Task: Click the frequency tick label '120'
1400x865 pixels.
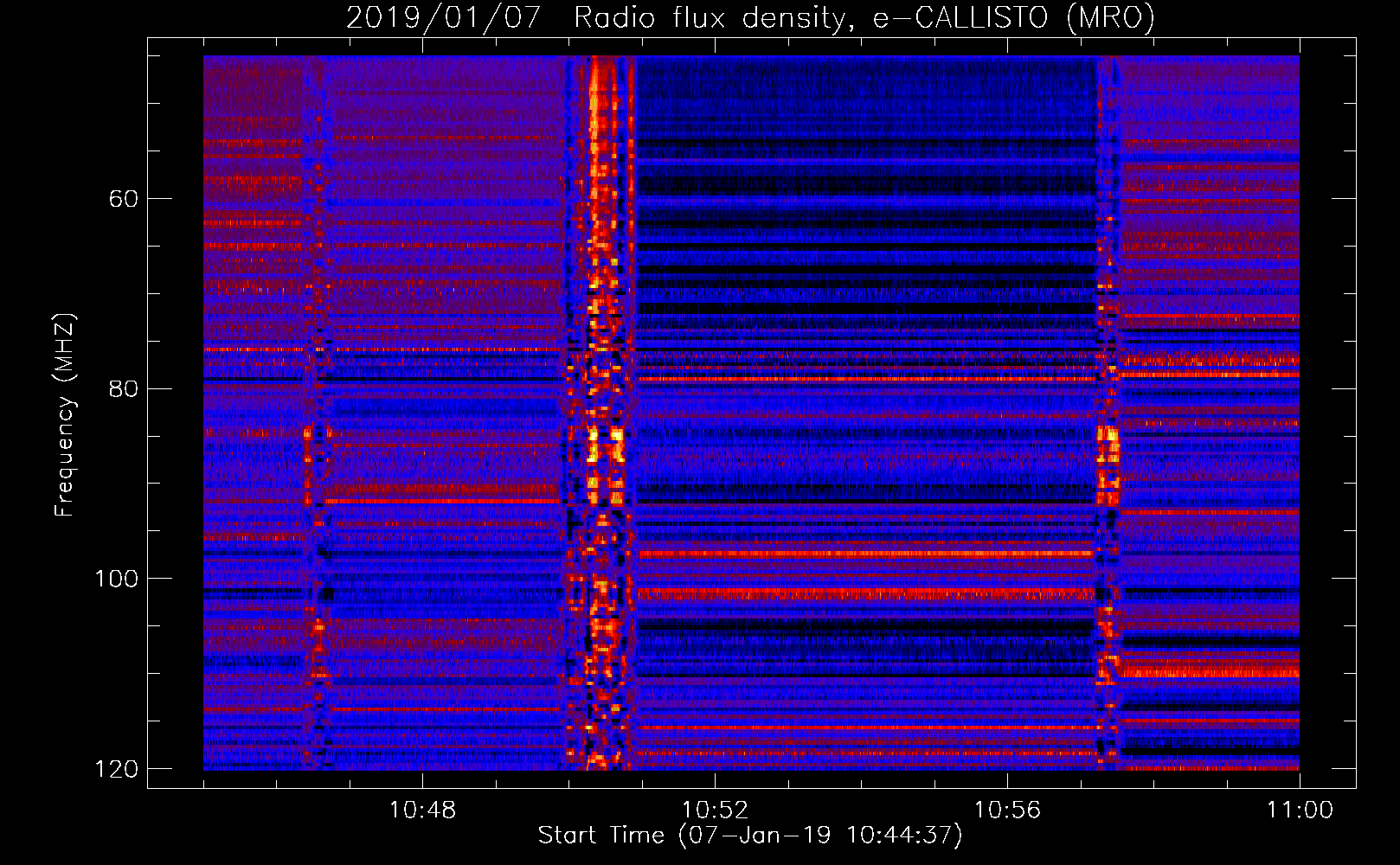Action: (x=116, y=769)
